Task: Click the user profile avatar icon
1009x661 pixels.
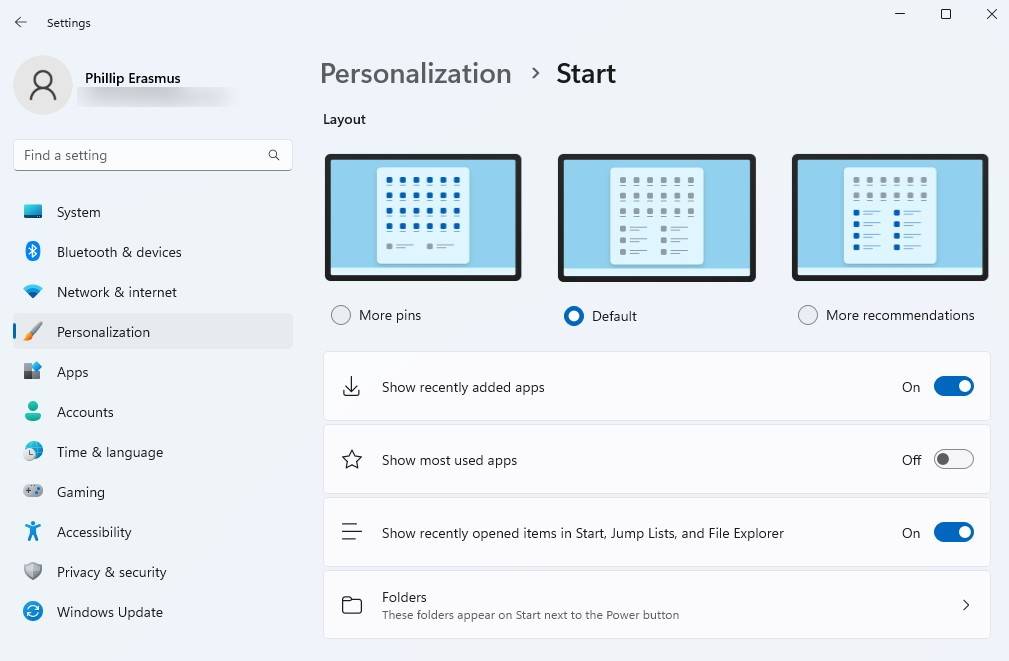Action: click(43, 85)
